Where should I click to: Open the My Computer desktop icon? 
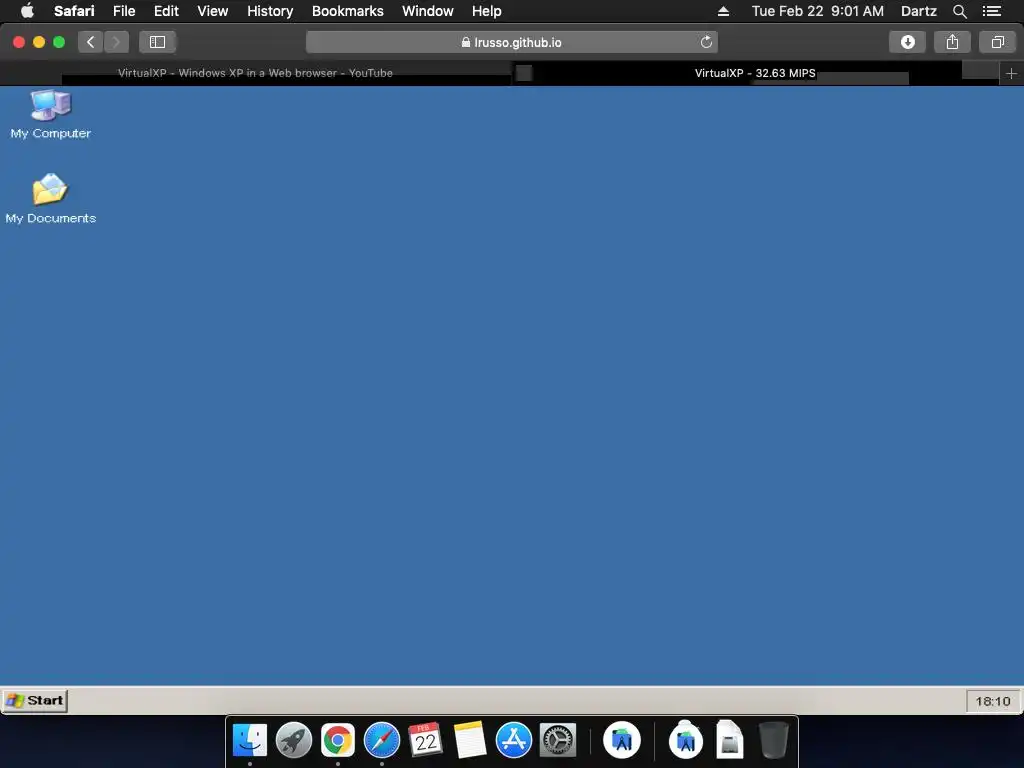pos(50,114)
